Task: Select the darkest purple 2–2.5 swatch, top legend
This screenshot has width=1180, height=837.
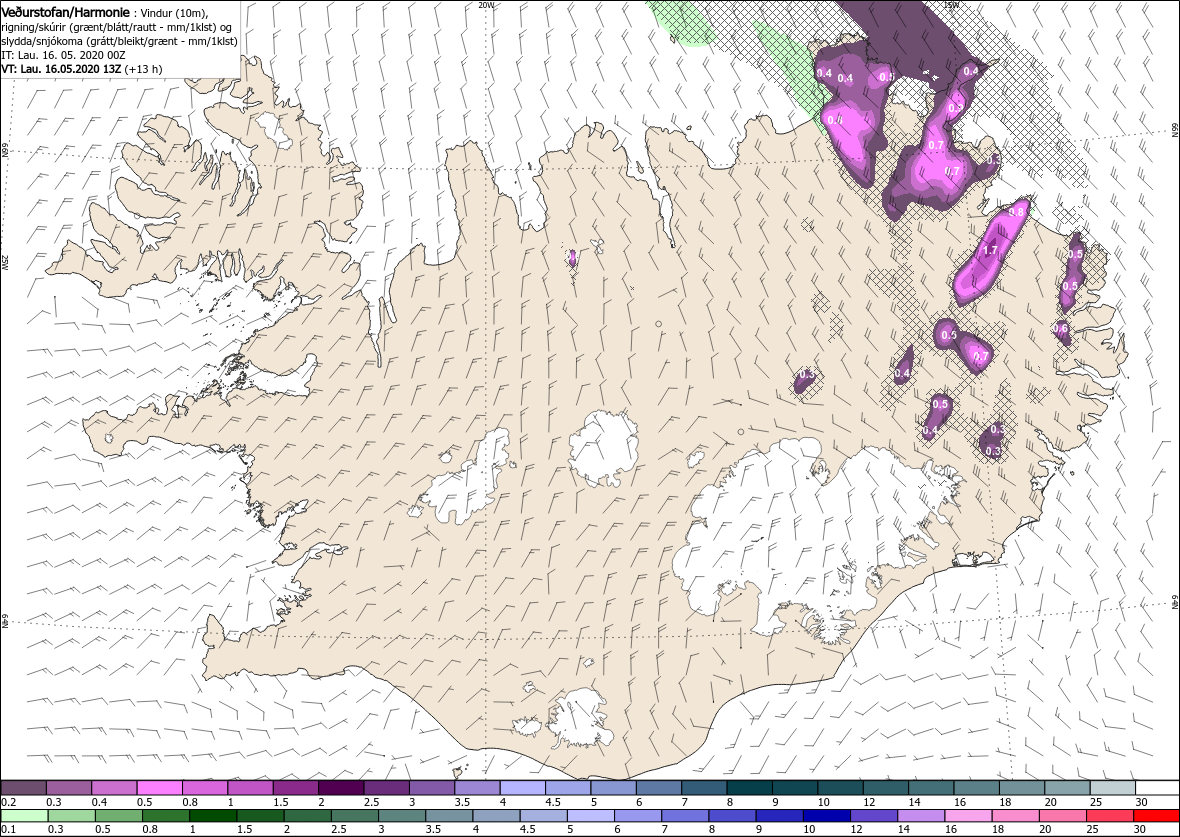Action: point(341,788)
